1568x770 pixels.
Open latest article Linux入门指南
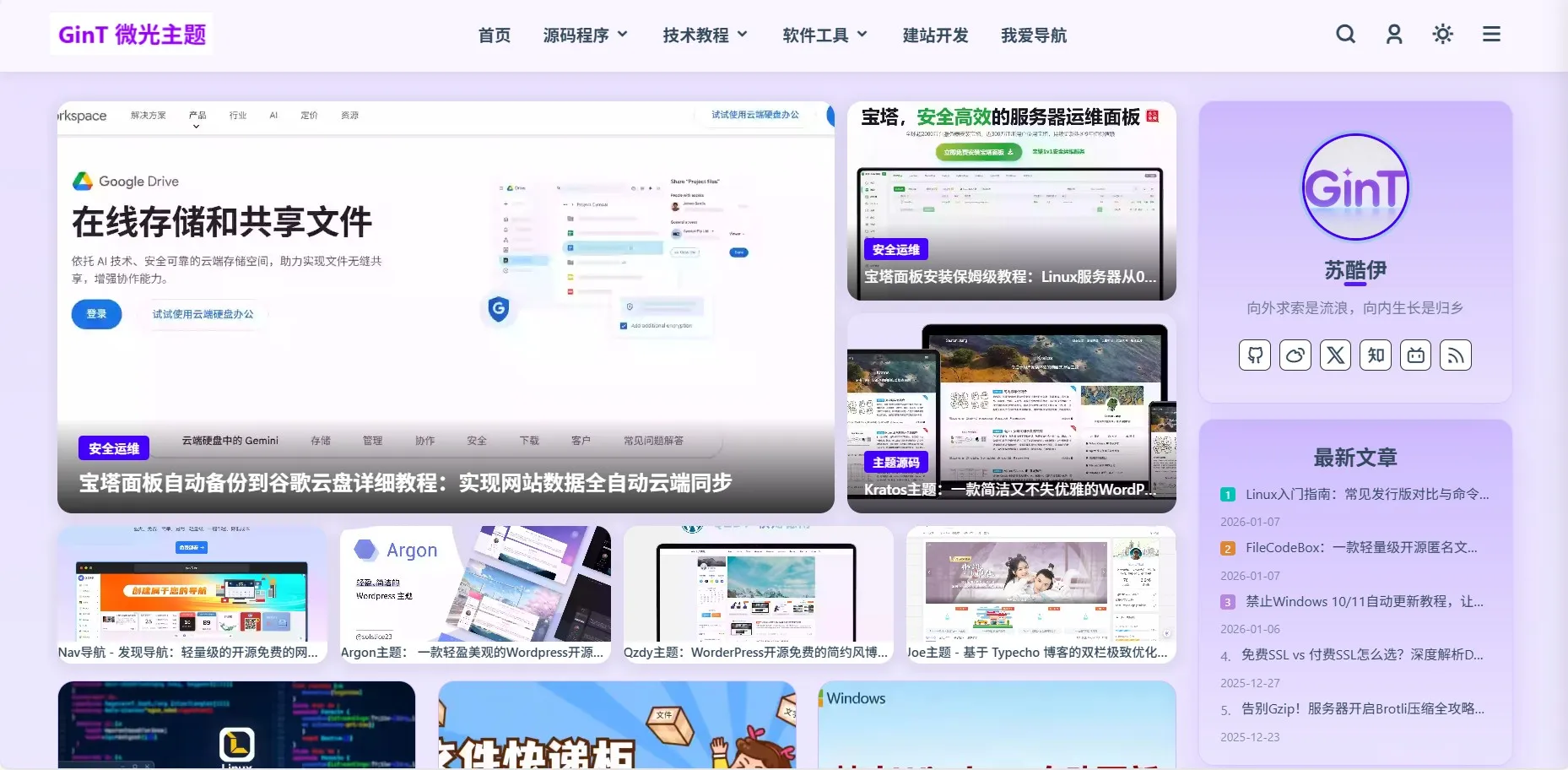tap(1367, 495)
